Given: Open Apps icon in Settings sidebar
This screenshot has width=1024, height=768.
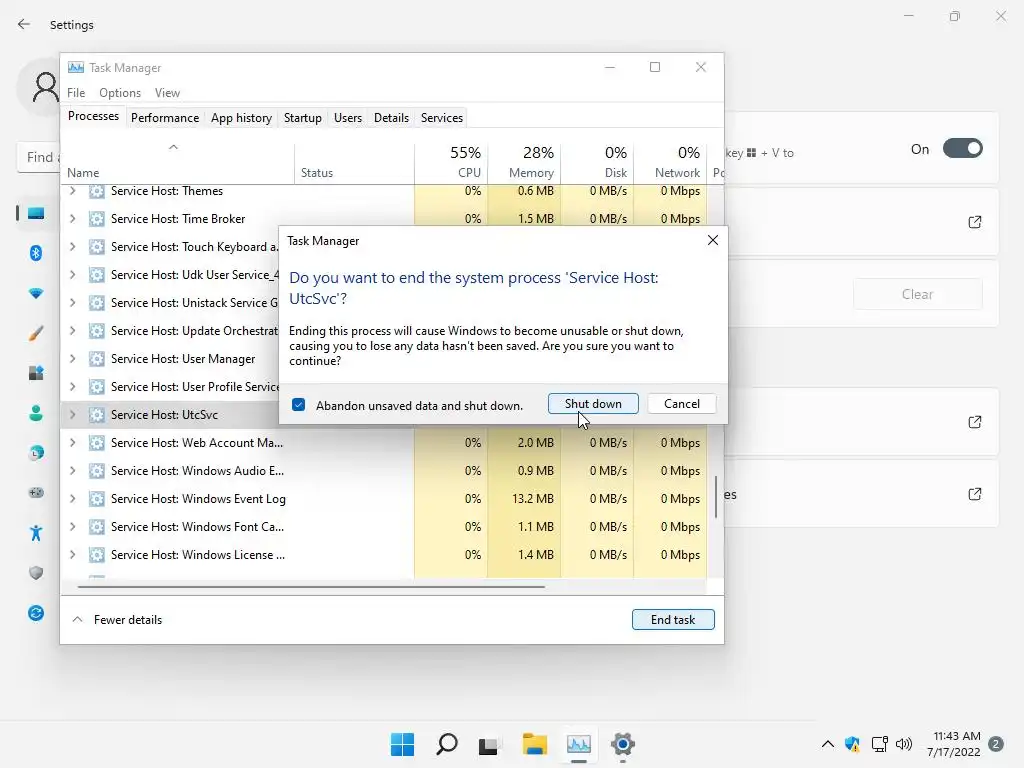Looking at the screenshot, I should point(36,373).
